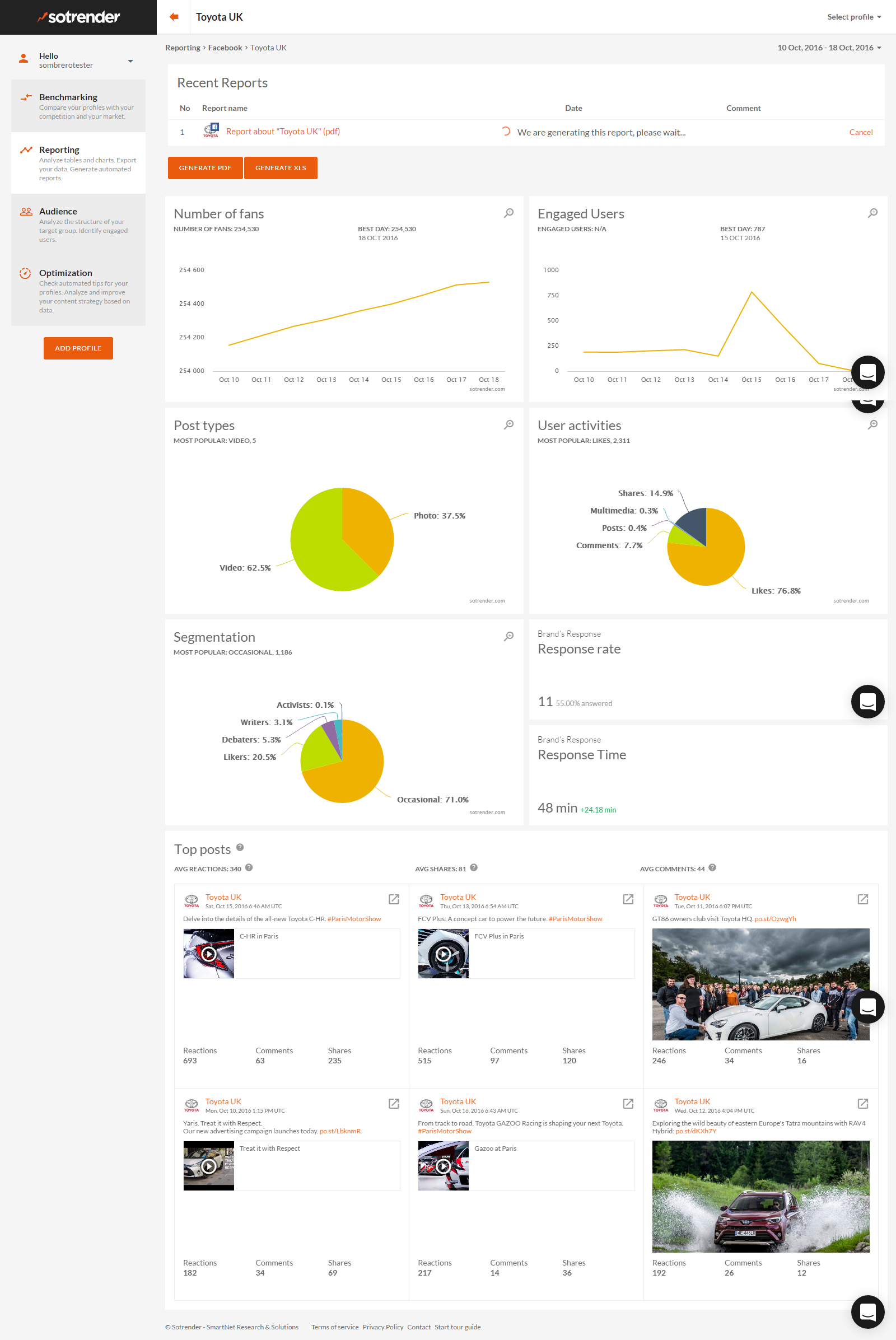This screenshot has height=1340, width=896.
Task: Click the Reporting breadcrumb
Action: tap(183, 48)
